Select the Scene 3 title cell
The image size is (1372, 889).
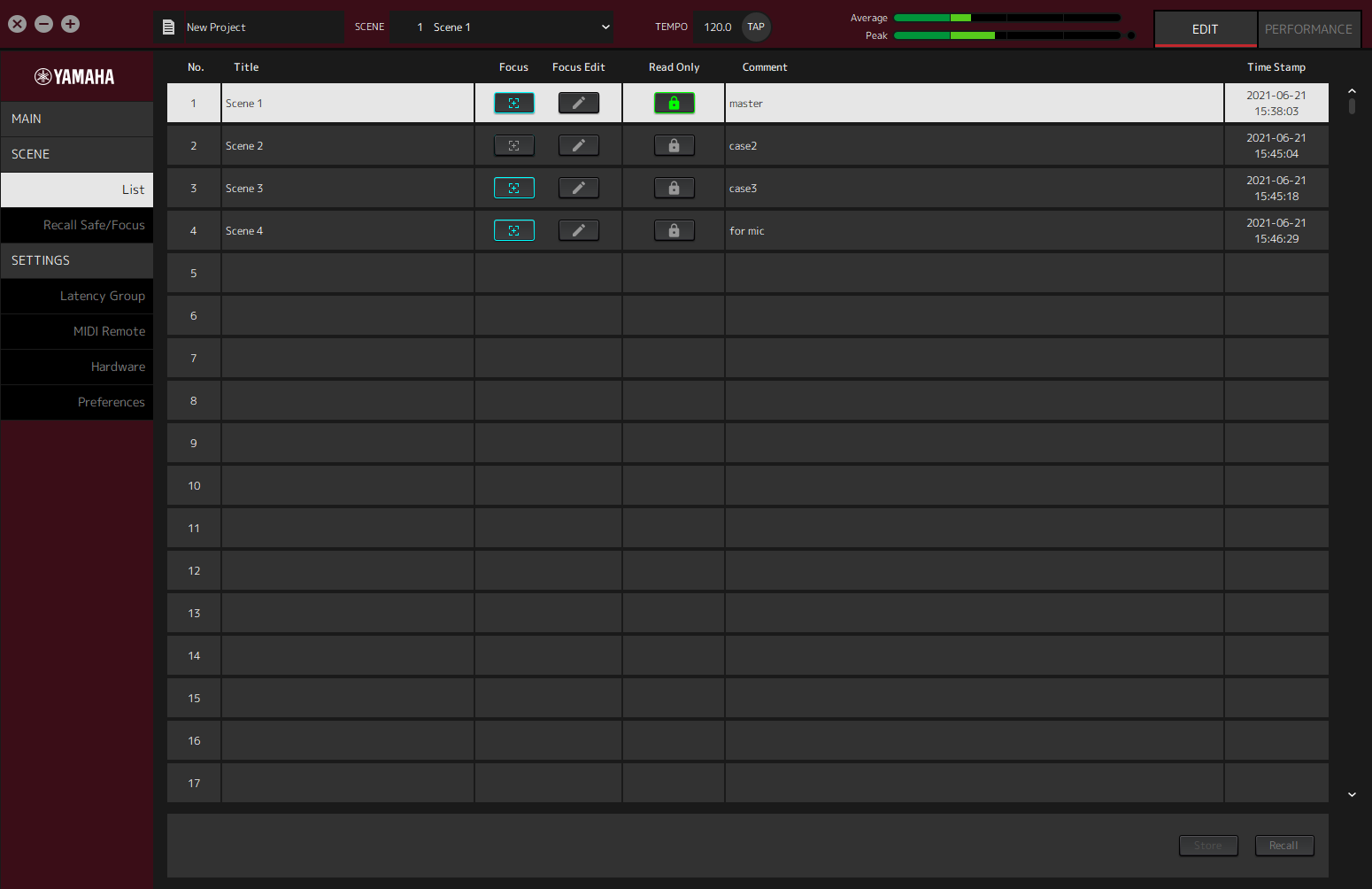(348, 188)
